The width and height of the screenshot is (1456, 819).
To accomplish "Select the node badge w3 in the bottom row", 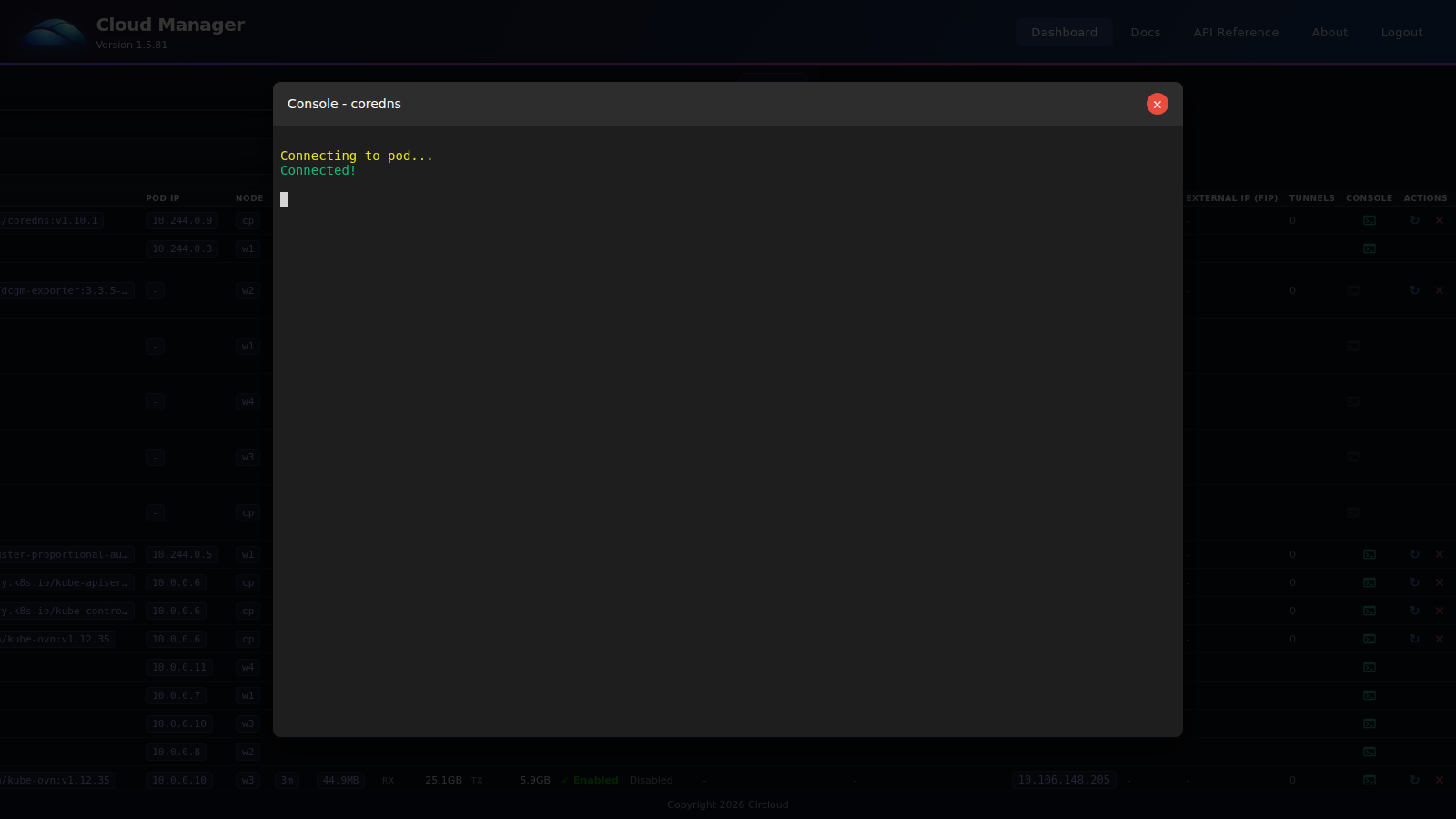I will (x=248, y=780).
